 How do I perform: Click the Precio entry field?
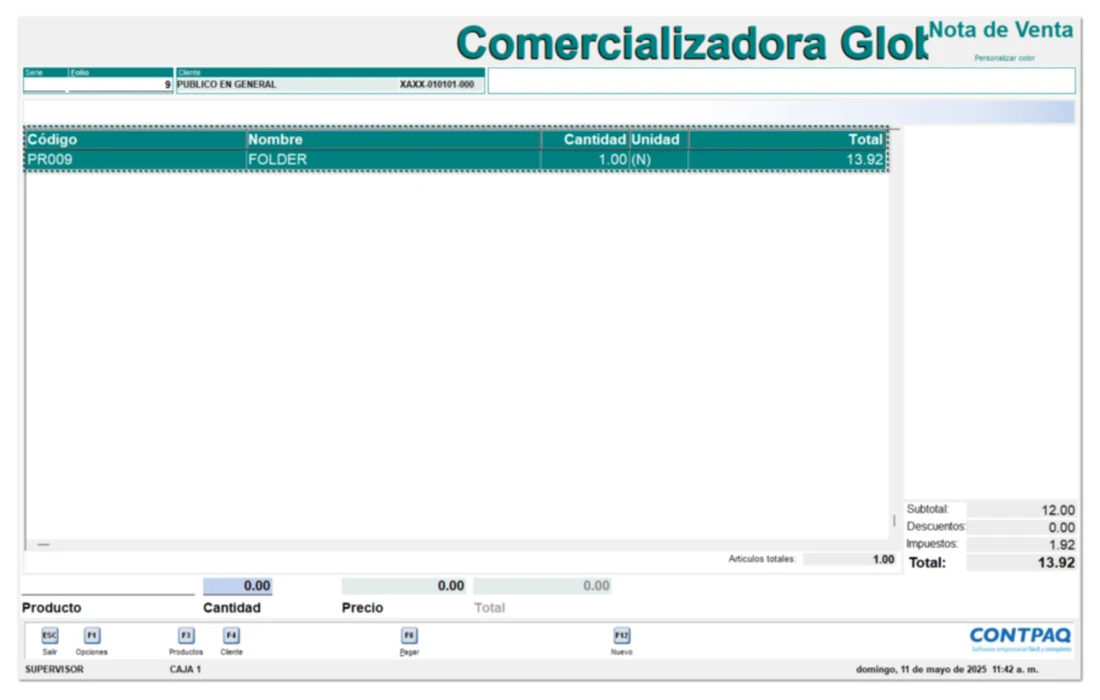click(404, 586)
